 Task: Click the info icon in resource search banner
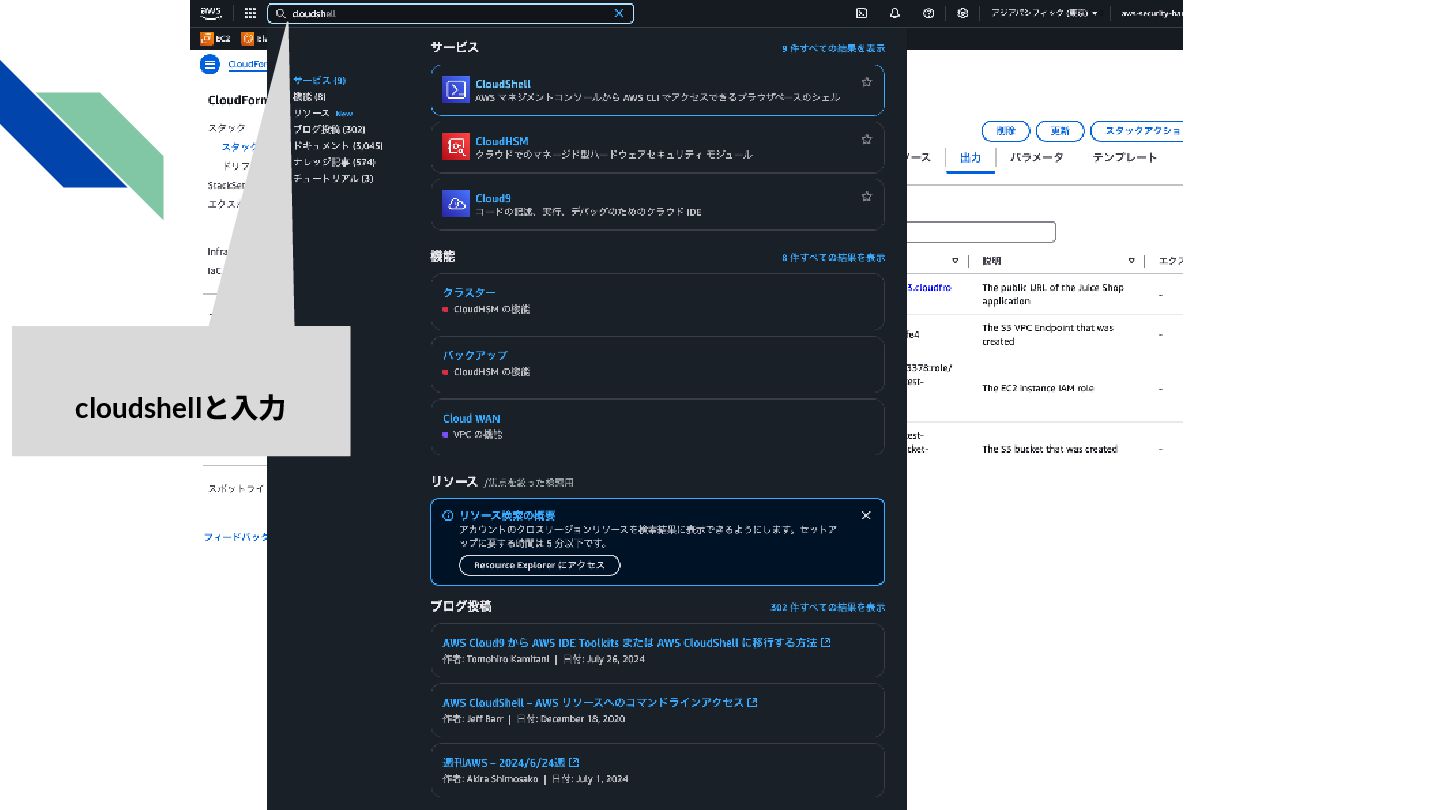448,515
